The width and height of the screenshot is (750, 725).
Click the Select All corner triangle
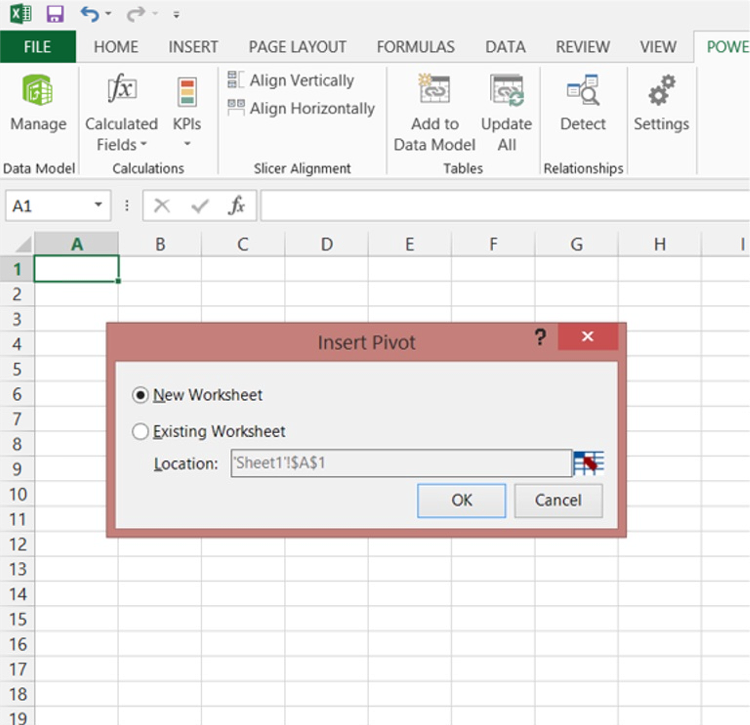(24, 244)
